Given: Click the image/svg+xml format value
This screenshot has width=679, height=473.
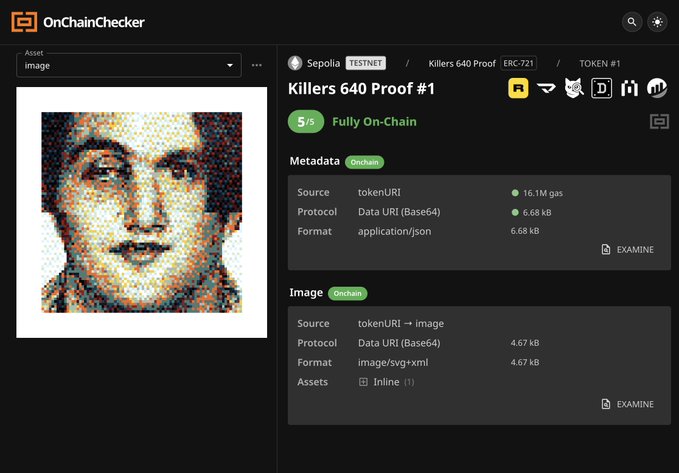Looking at the screenshot, I should (393, 363).
